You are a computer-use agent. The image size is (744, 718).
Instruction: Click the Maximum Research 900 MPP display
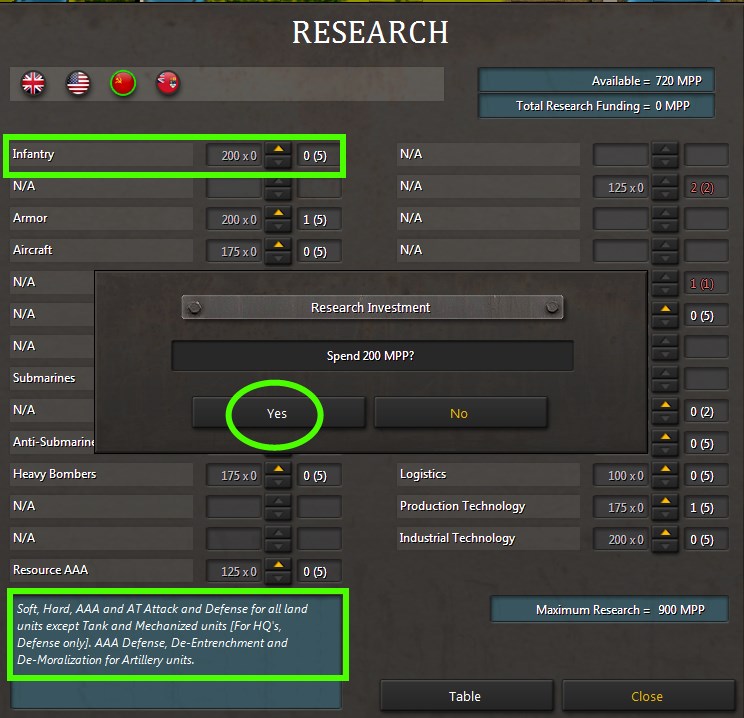click(609, 609)
